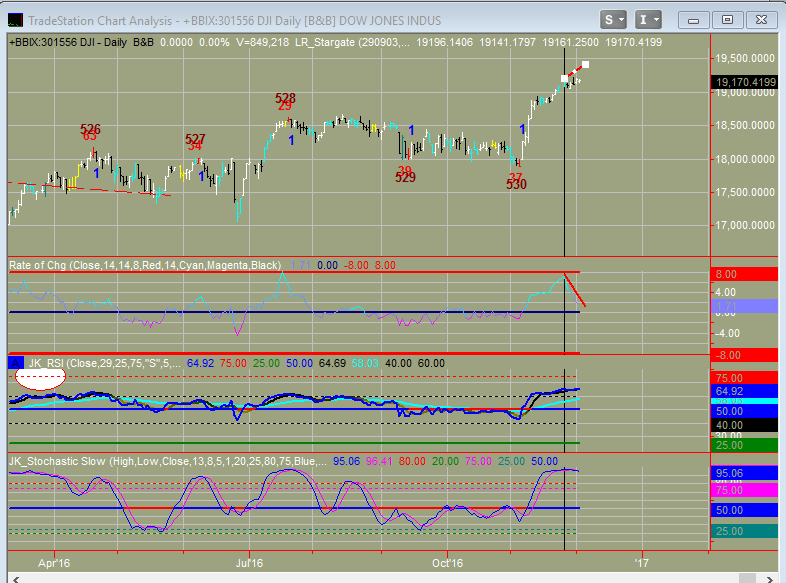
Task: Select the upper white square of projection line
Action: coord(585,65)
